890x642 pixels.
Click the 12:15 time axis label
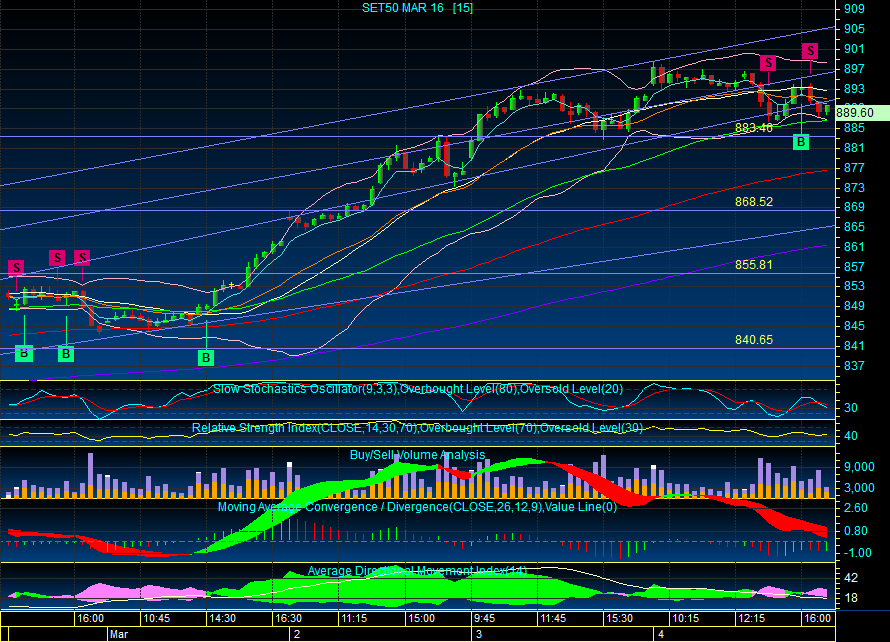pos(751,618)
